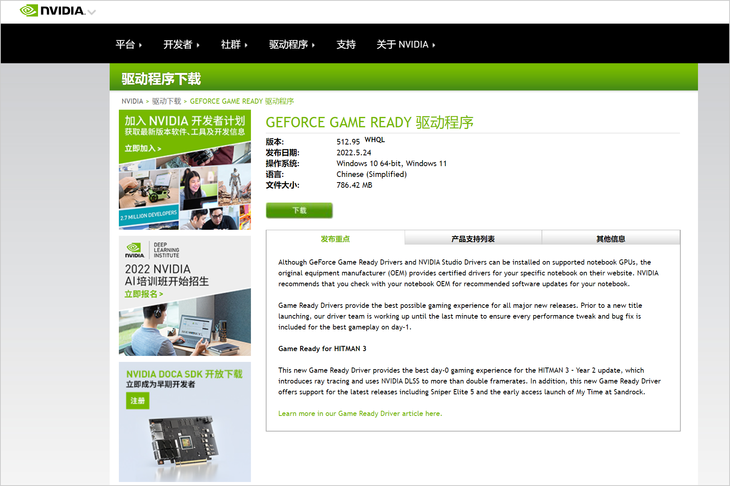The width and height of the screenshot is (730, 486).
Task: Expand the 开发者 navigation menu
Action: tap(181, 45)
